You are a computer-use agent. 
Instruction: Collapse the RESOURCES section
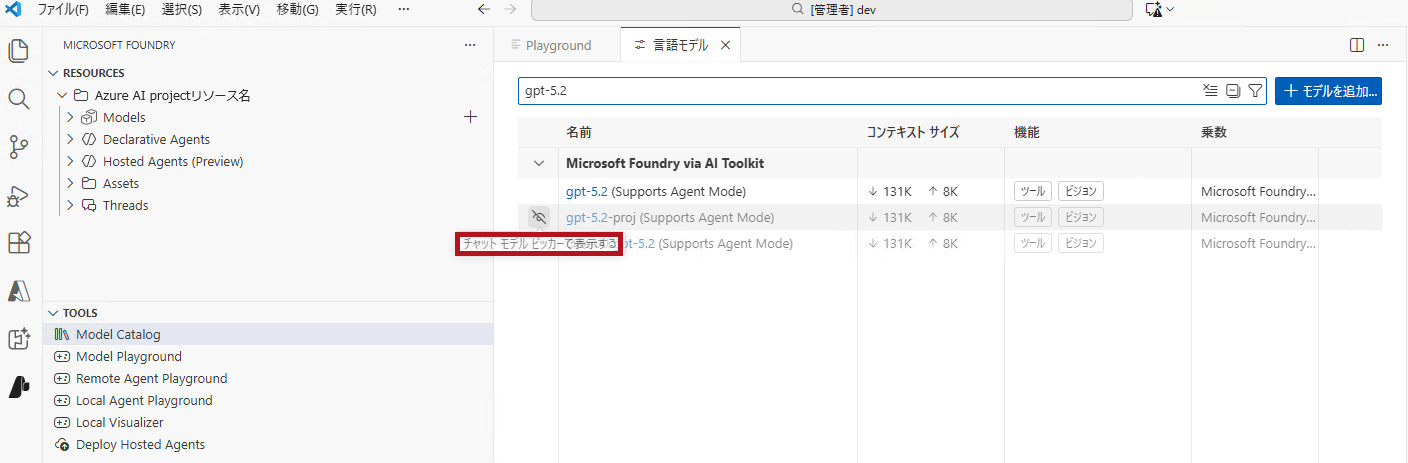pos(54,73)
